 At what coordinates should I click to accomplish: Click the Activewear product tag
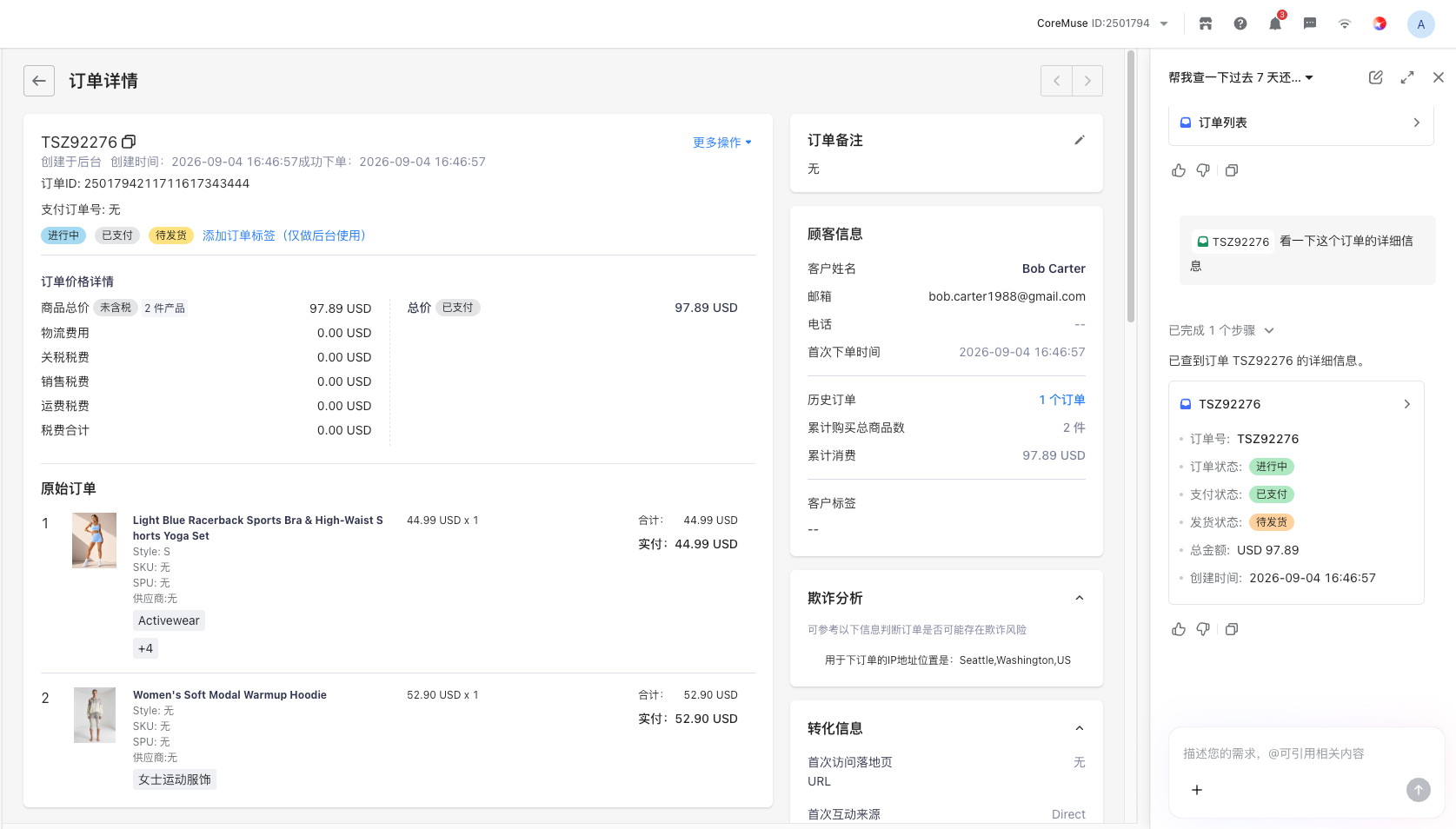pyautogui.click(x=169, y=620)
